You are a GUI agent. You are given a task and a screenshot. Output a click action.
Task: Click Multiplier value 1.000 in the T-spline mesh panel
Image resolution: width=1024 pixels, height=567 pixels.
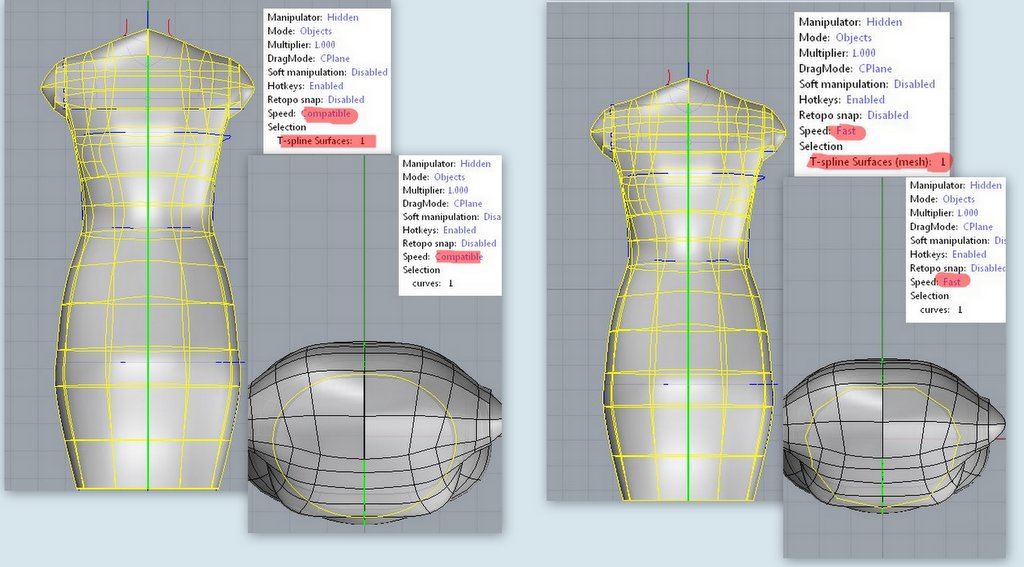pos(863,52)
